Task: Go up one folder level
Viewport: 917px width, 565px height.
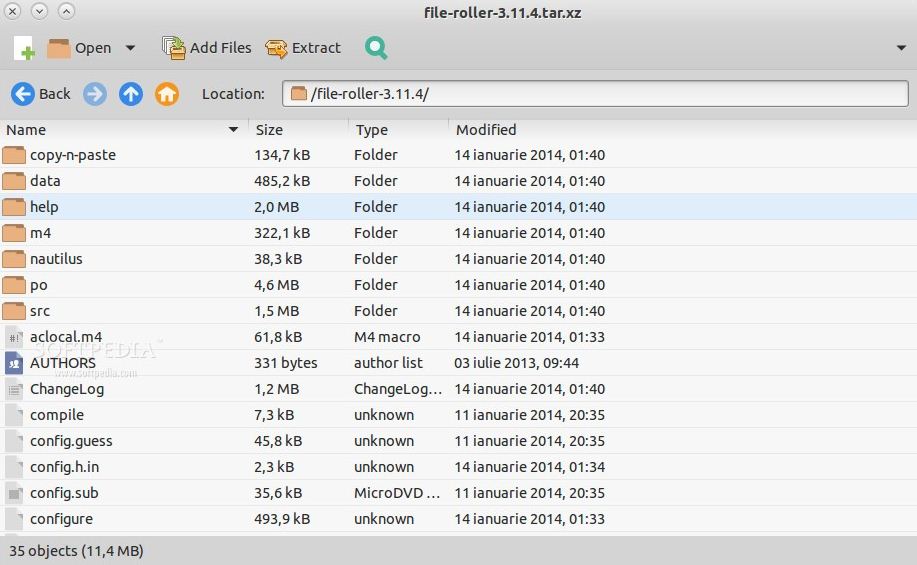Action: 131,94
